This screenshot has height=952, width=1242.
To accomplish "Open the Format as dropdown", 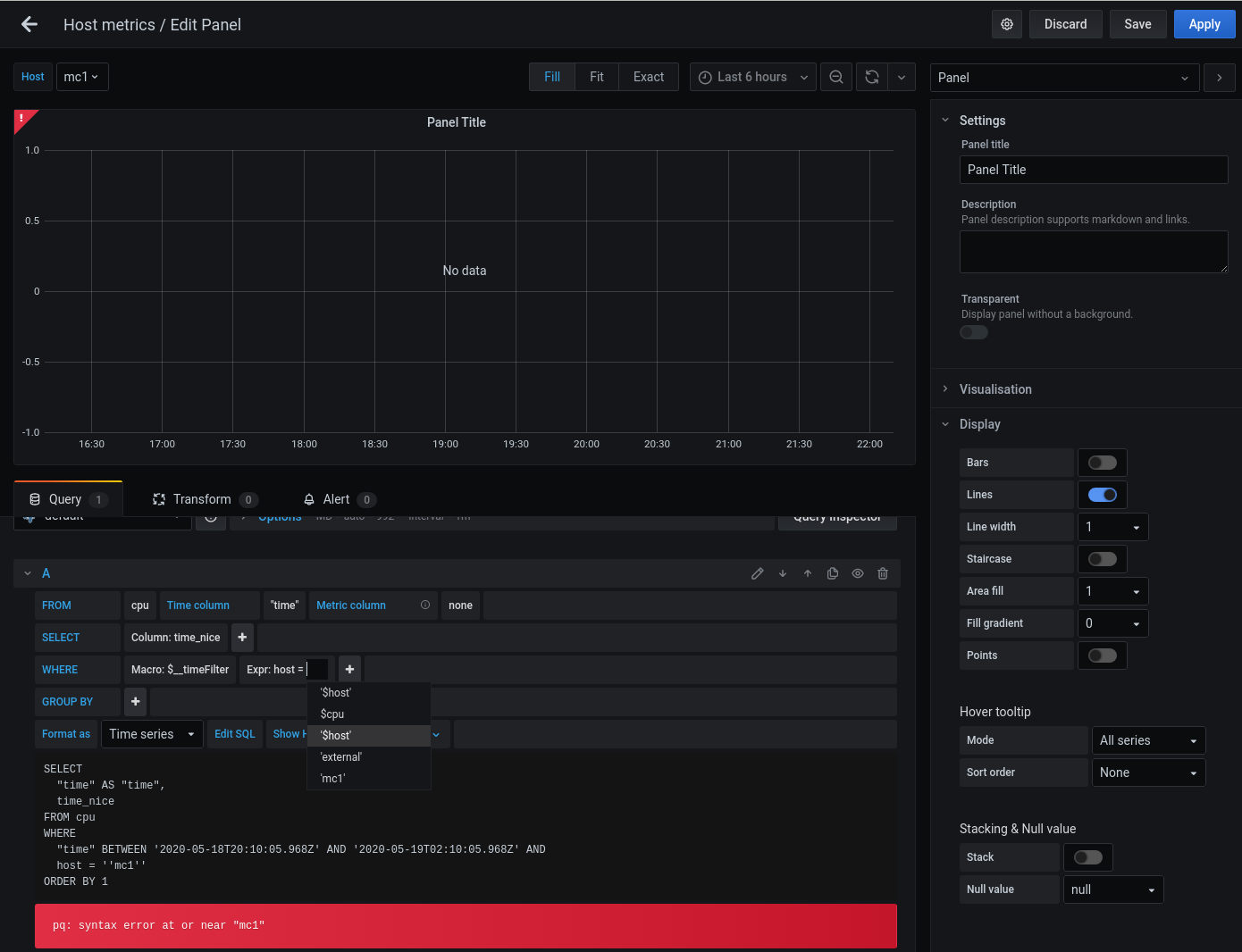I will 151,733.
